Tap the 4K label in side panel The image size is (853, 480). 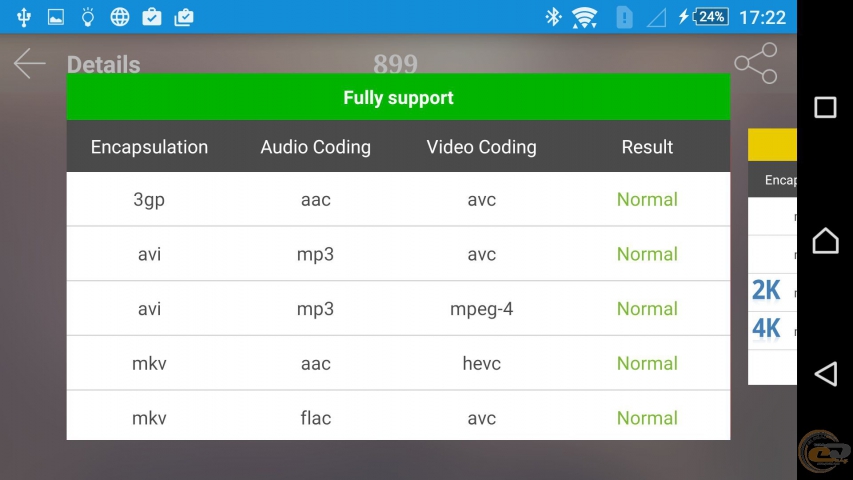[766, 329]
